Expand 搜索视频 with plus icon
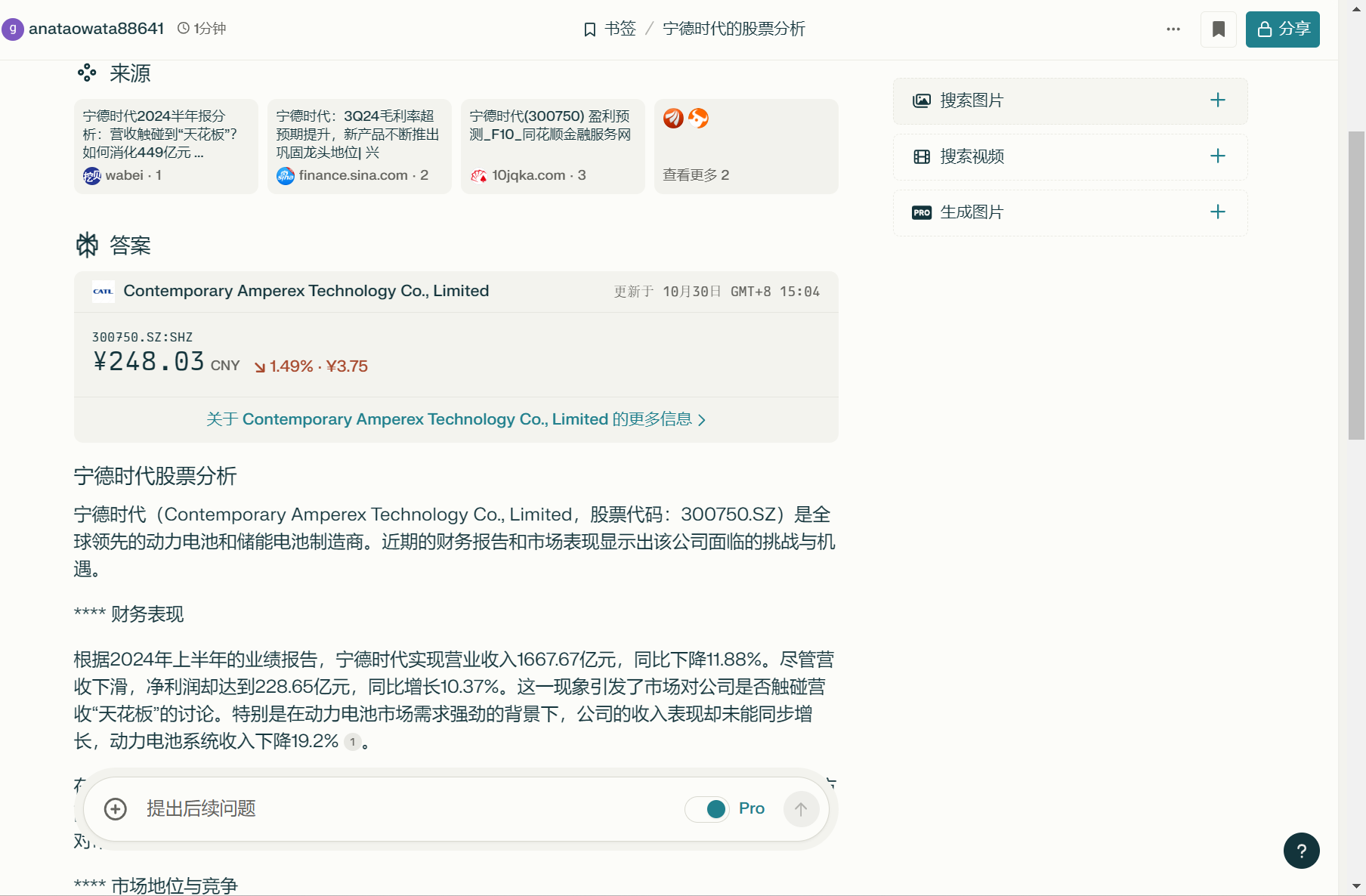 [x=1217, y=156]
